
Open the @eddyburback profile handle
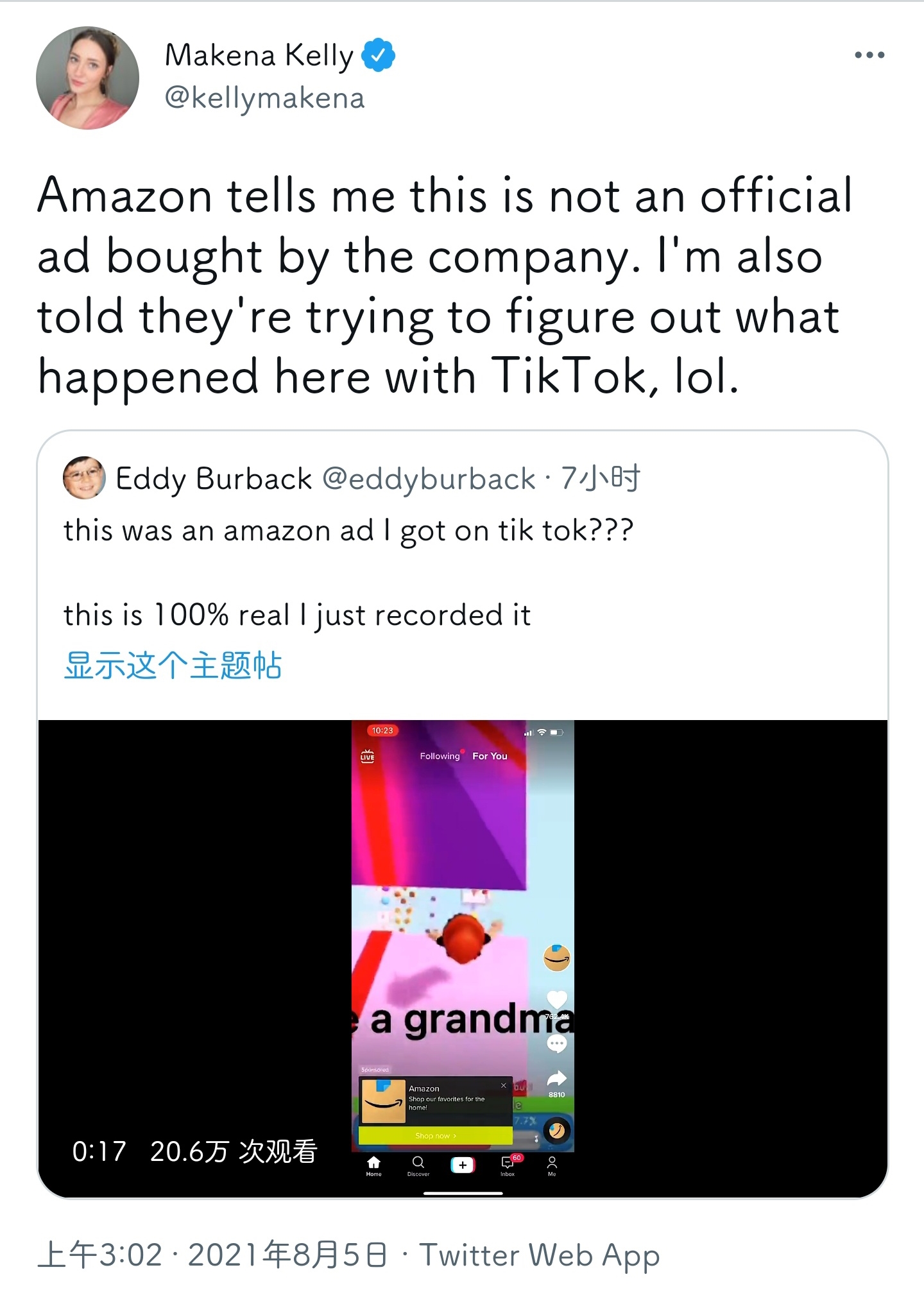[x=429, y=479]
